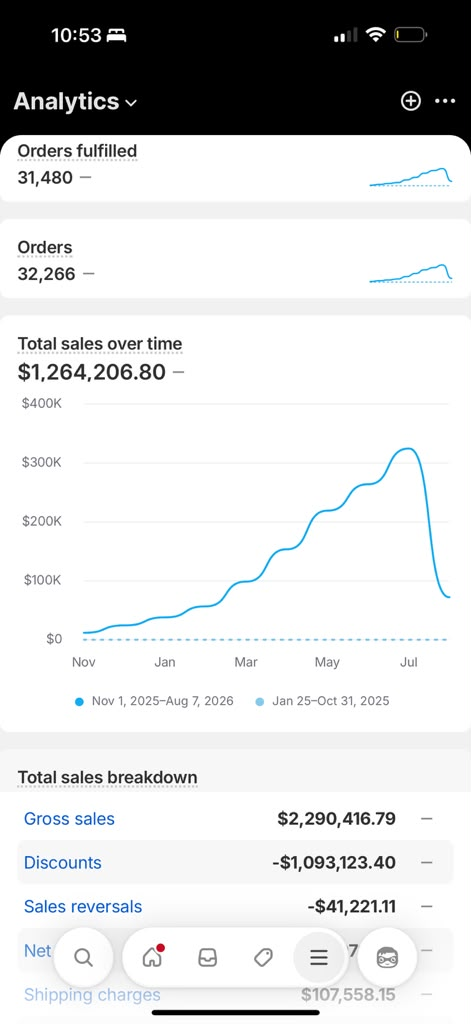Open the Orders fulfilled card
The image size is (471, 1024).
[x=235, y=168]
